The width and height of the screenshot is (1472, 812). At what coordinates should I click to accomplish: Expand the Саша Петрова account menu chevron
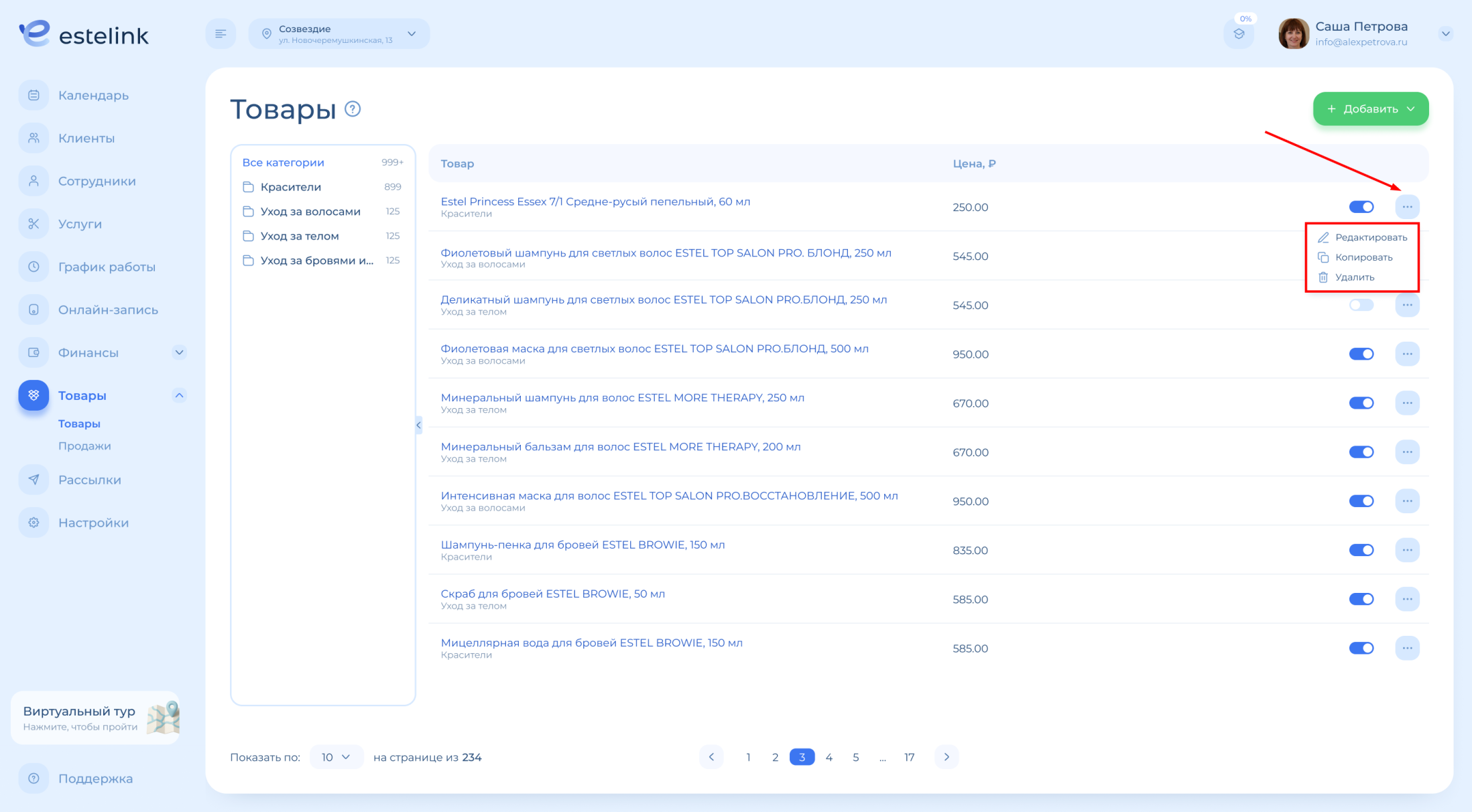click(1445, 33)
